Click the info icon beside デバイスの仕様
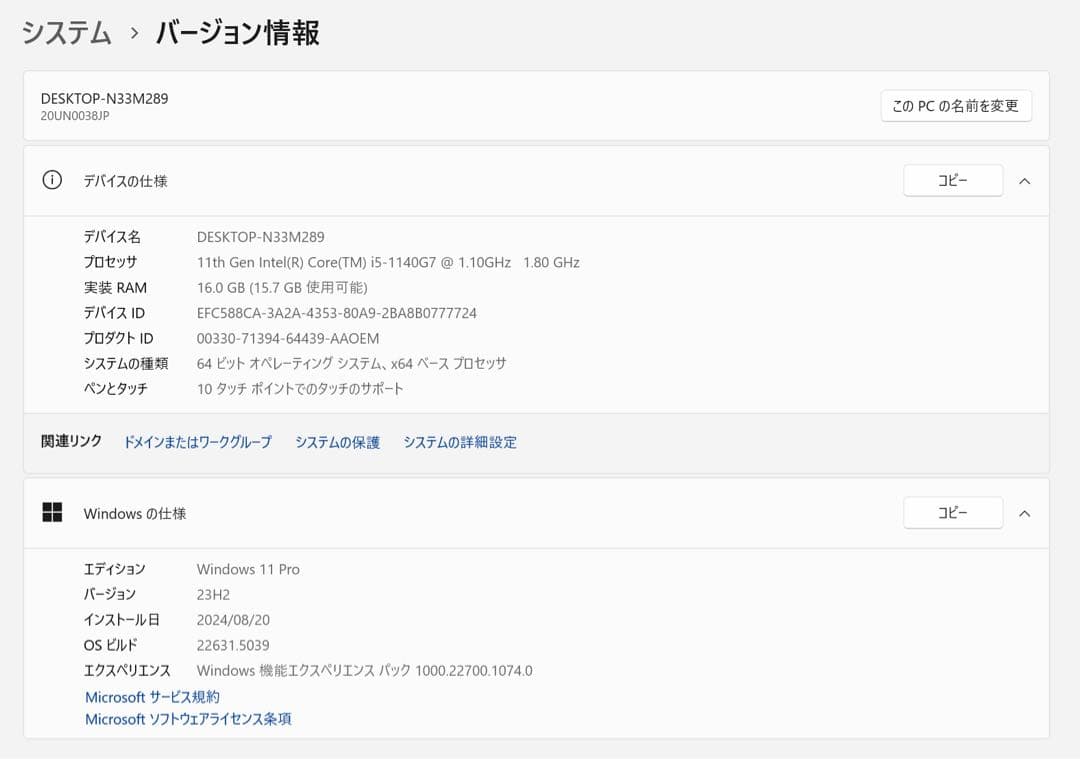The height and width of the screenshot is (759, 1080). [x=51, y=181]
